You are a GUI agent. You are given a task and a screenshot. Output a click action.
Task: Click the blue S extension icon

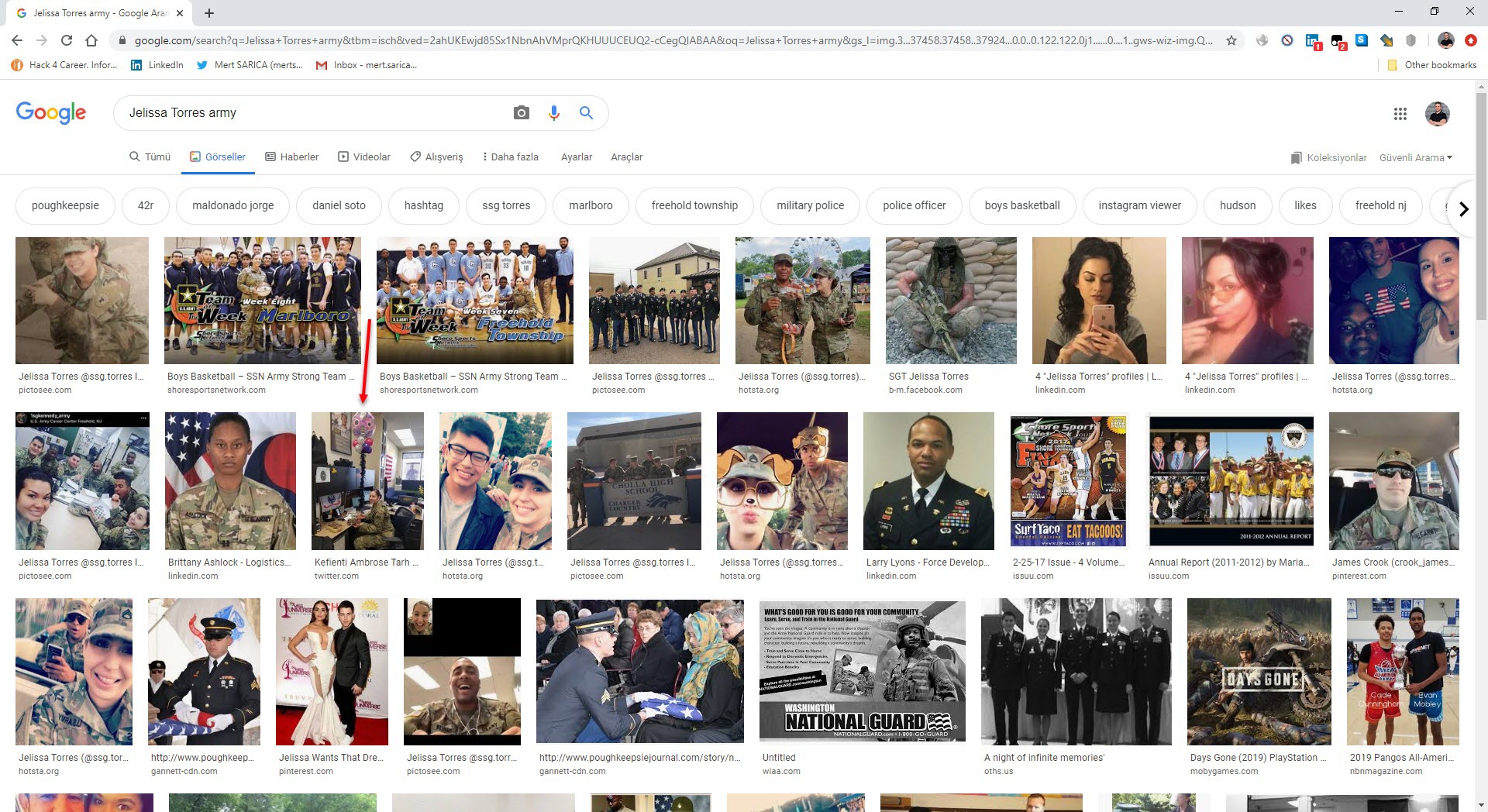click(1362, 40)
